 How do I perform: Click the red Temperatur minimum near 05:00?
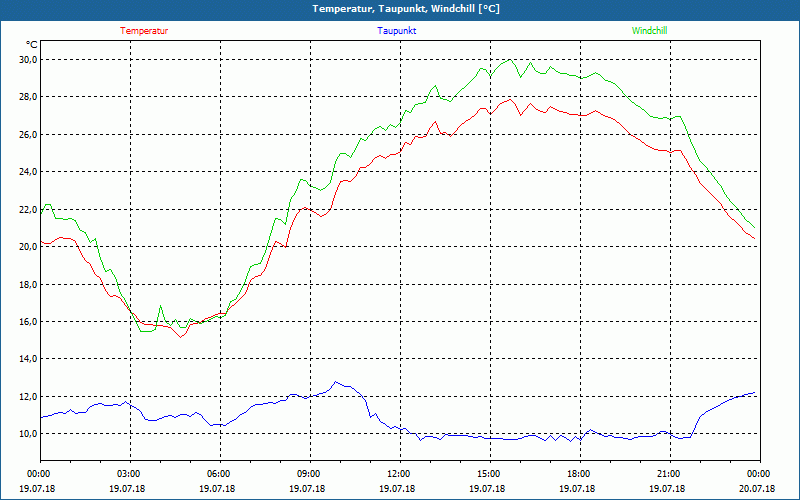point(181,337)
